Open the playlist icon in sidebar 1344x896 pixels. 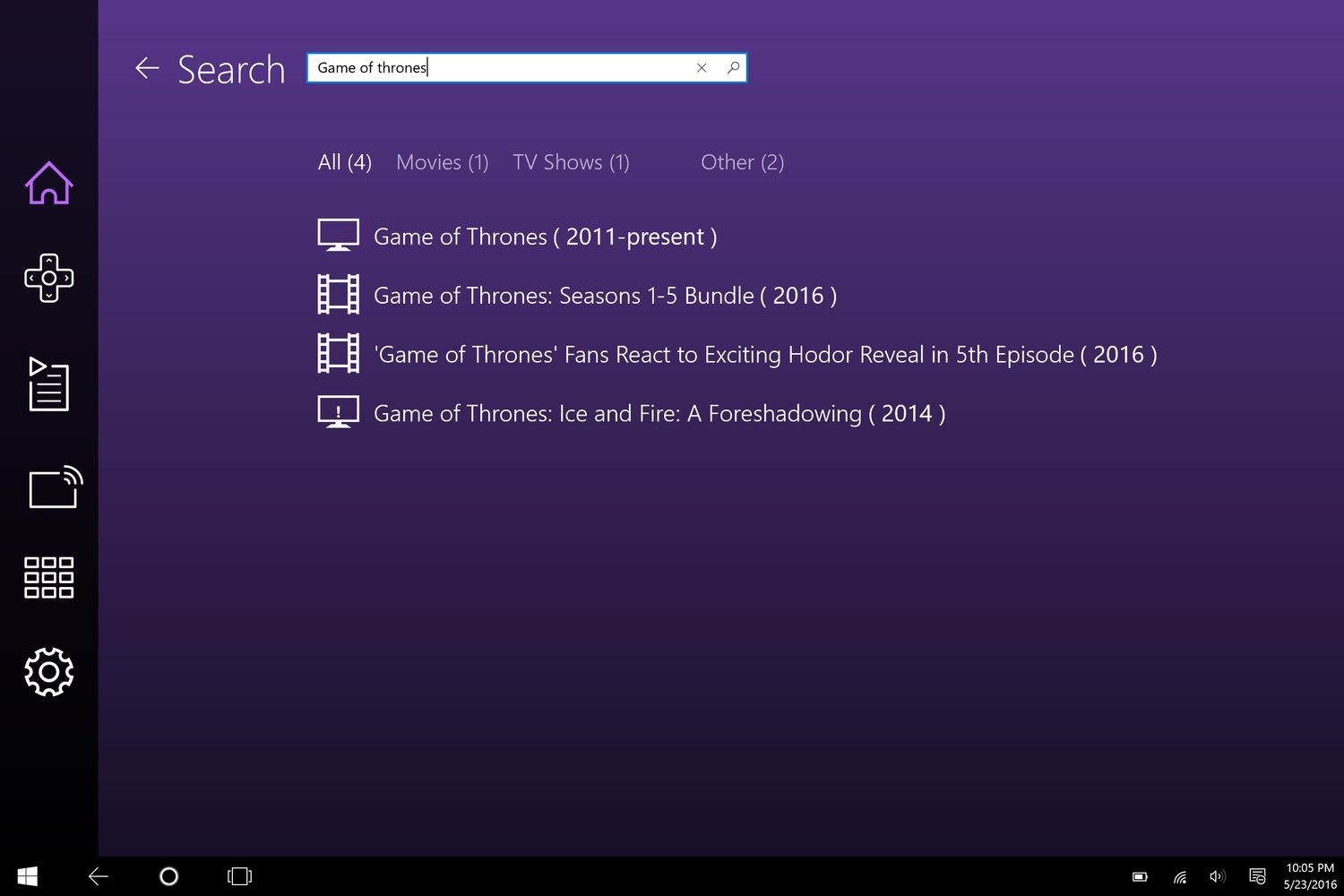coord(48,383)
